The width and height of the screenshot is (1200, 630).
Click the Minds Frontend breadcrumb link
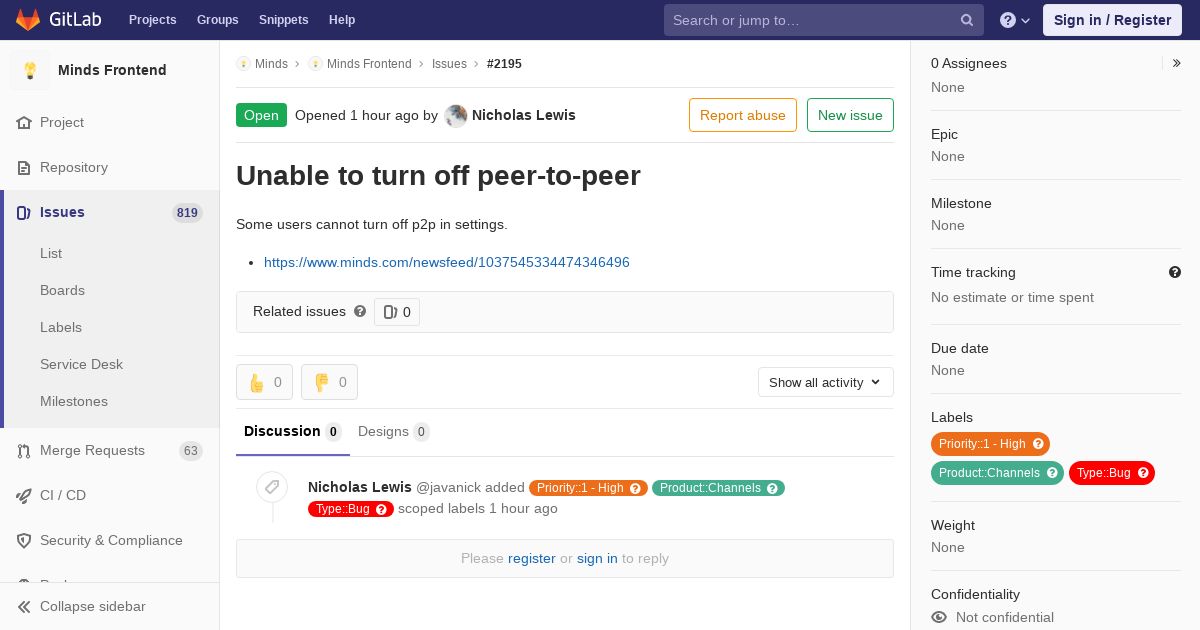coord(369,64)
